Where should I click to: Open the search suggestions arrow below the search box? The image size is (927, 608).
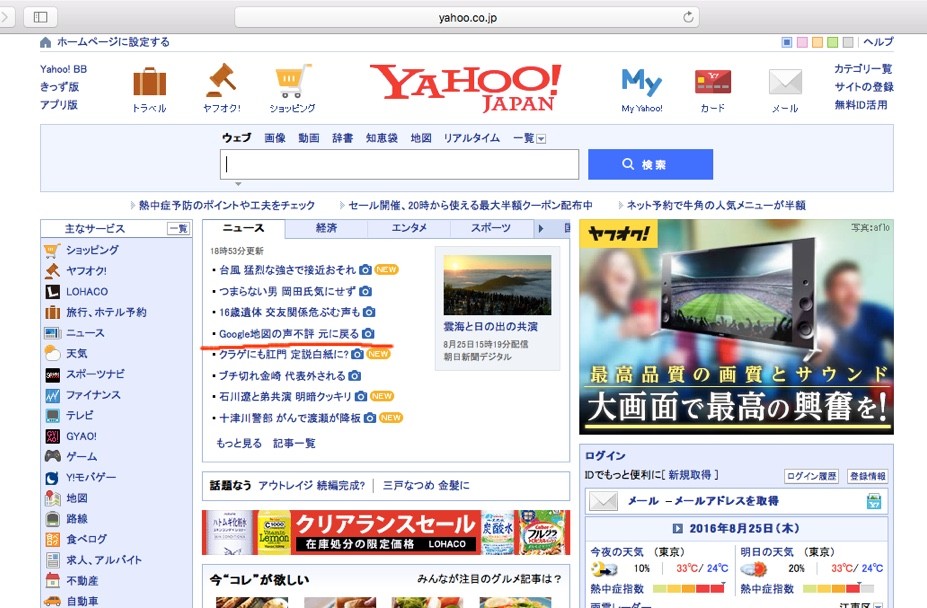pyautogui.click(x=238, y=184)
